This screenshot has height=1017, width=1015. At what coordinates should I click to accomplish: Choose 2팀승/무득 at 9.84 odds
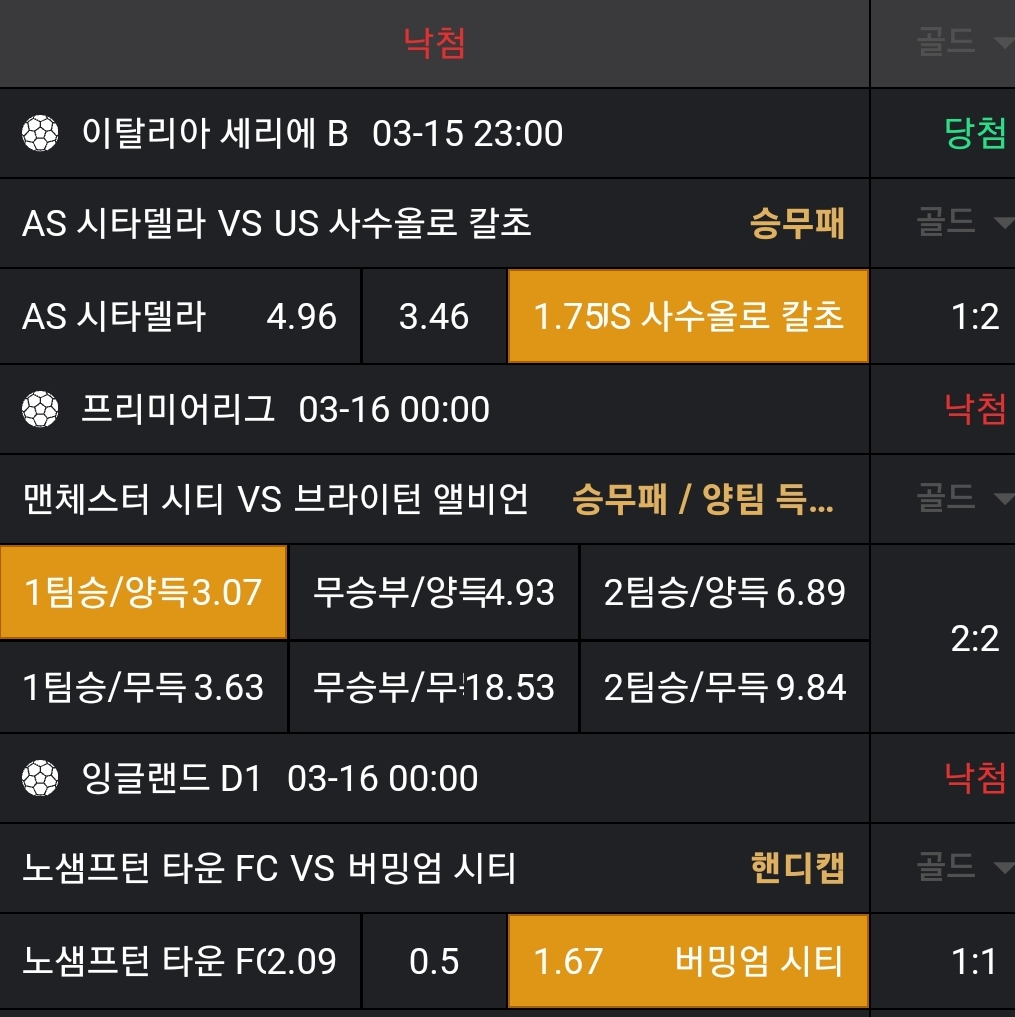click(724, 688)
